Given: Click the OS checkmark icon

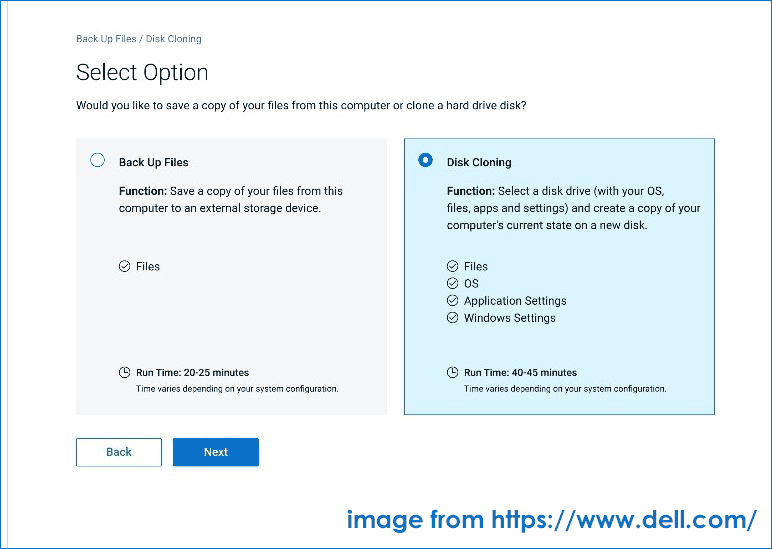Looking at the screenshot, I should (452, 283).
